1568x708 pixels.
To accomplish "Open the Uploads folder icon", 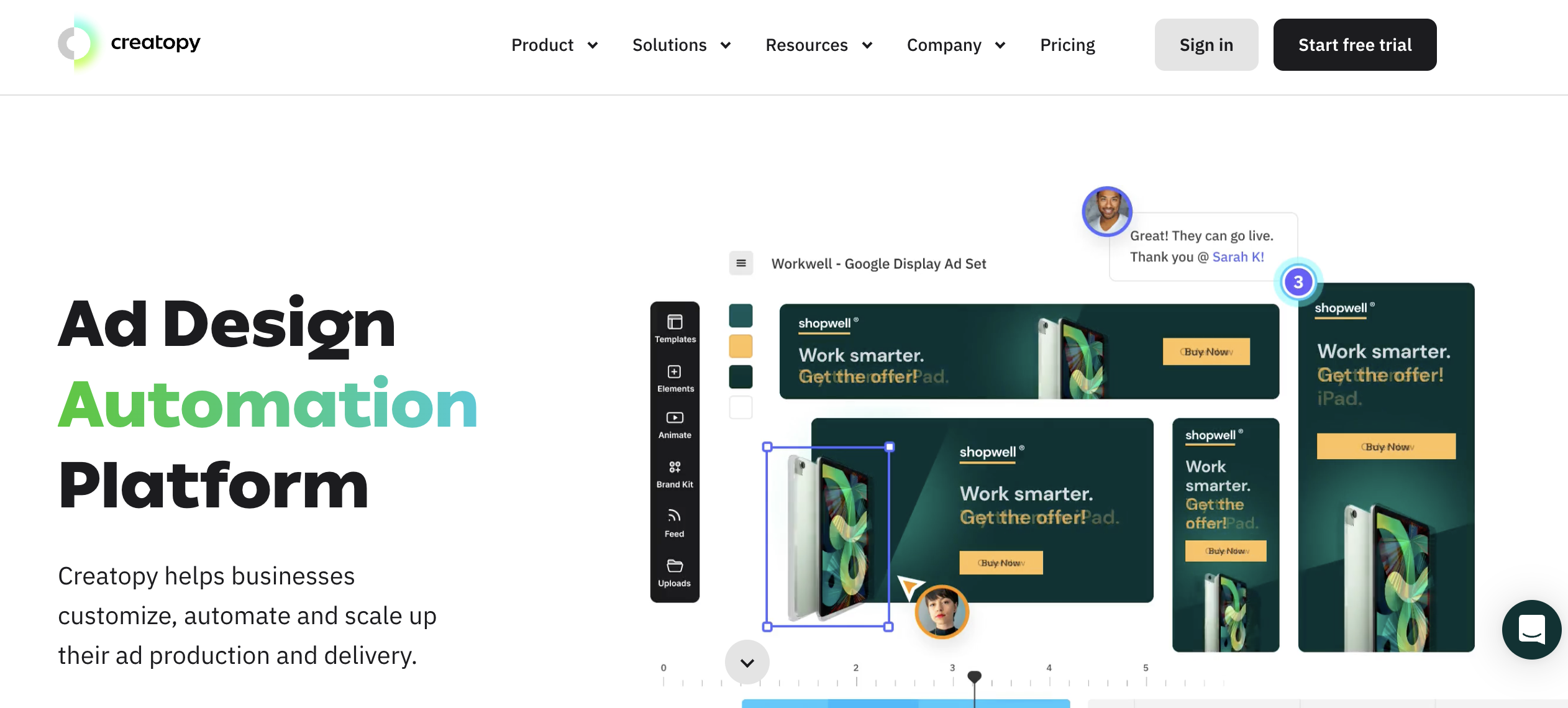I will (x=675, y=573).
